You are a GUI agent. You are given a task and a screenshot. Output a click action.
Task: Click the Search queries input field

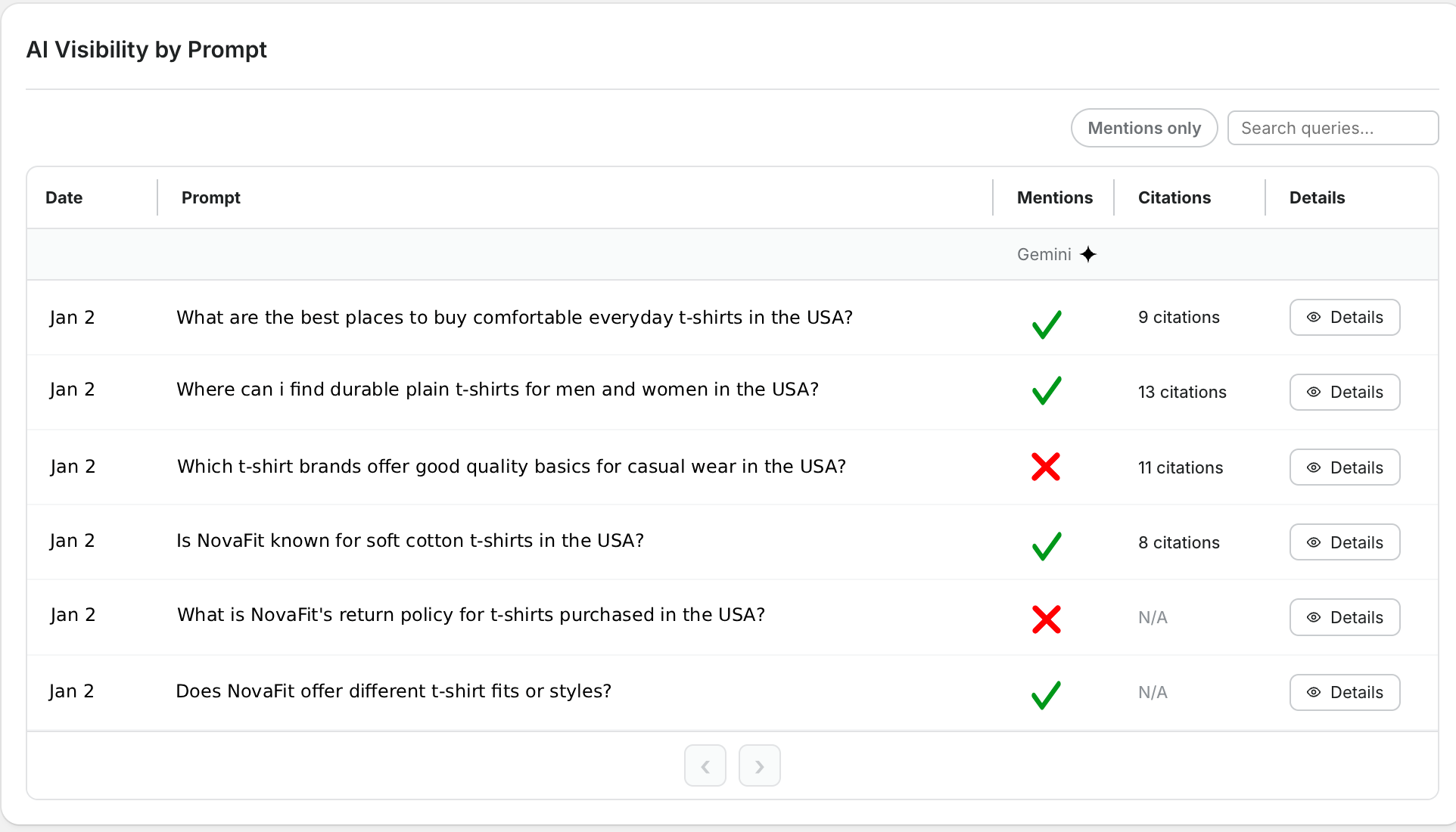[x=1333, y=128]
